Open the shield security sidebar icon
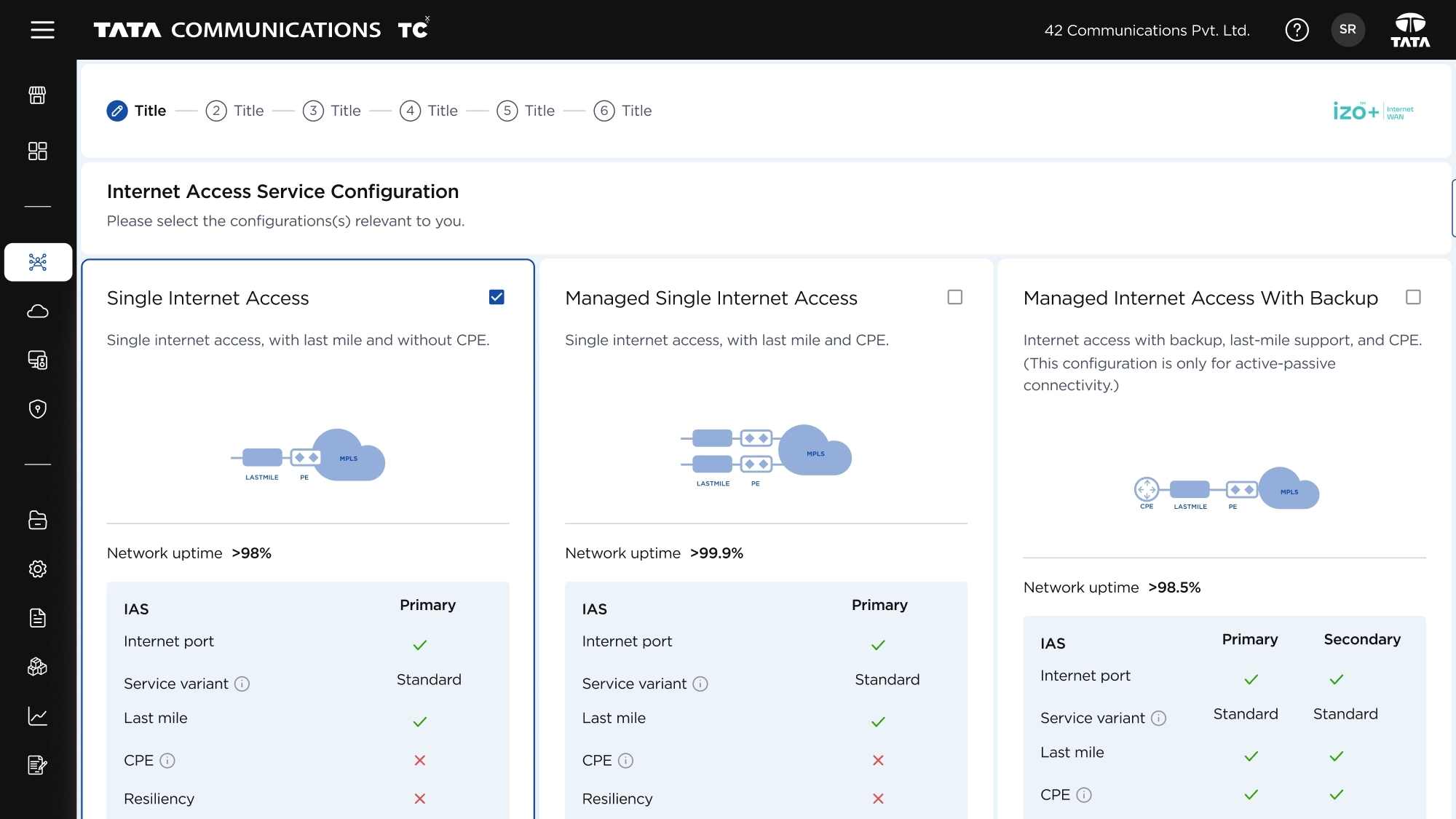The width and height of the screenshot is (1456, 819). 38,409
